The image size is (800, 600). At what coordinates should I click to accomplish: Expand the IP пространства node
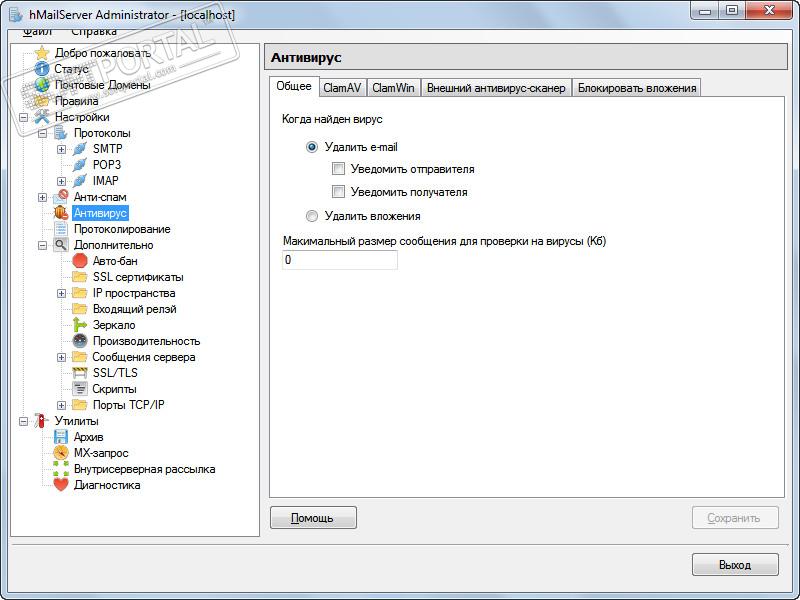tap(61, 293)
